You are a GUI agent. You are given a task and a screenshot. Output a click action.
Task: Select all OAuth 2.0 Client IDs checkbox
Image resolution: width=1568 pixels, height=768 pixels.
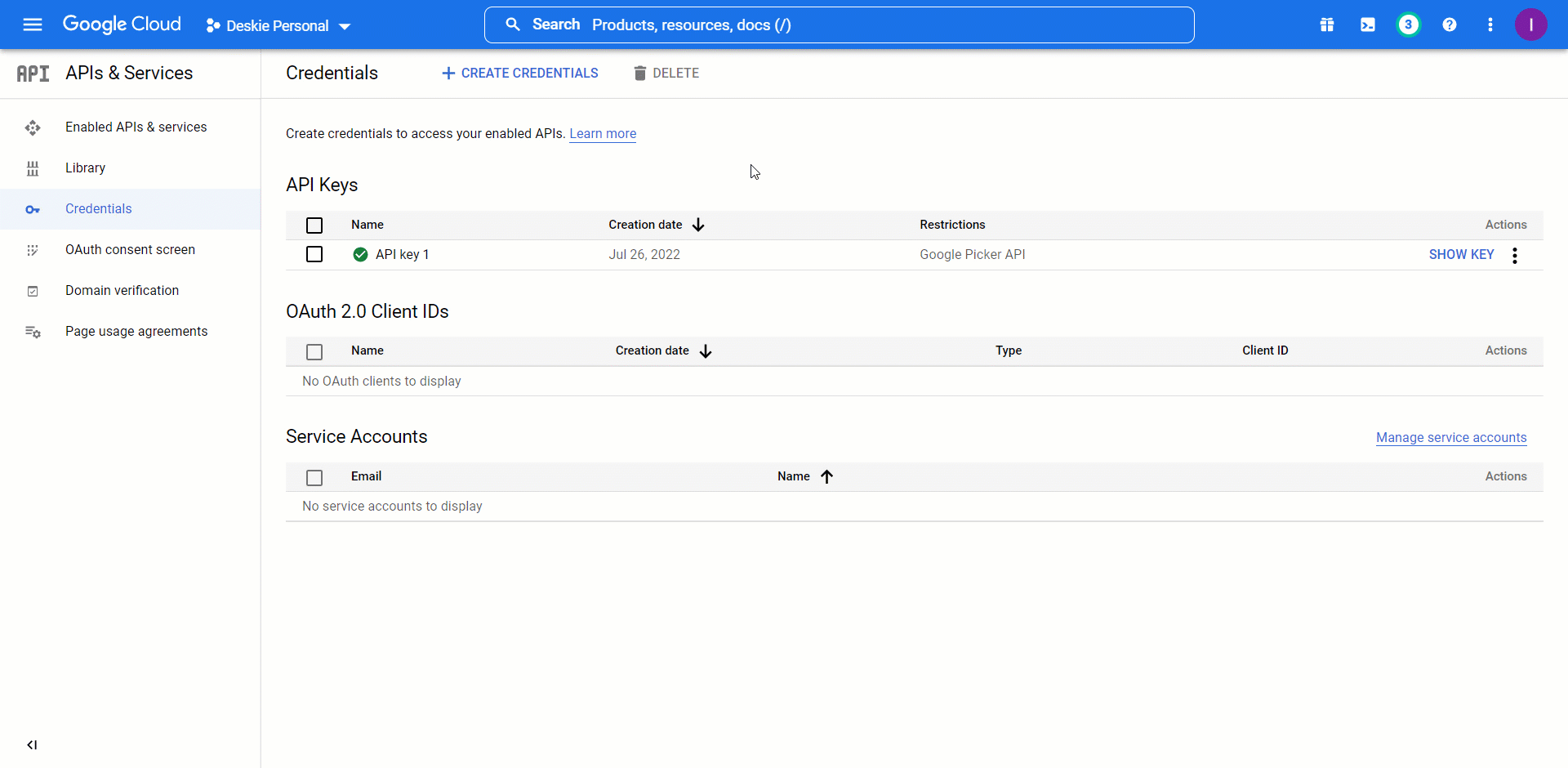coord(314,352)
